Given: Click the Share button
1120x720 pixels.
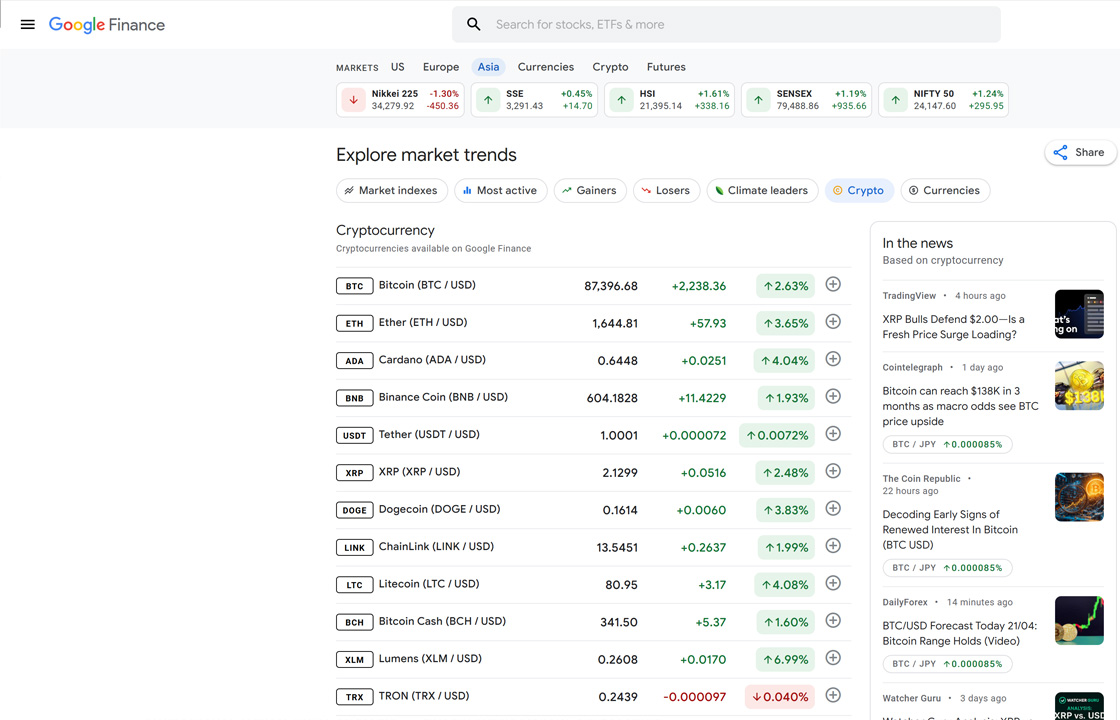Looking at the screenshot, I should (x=1080, y=152).
